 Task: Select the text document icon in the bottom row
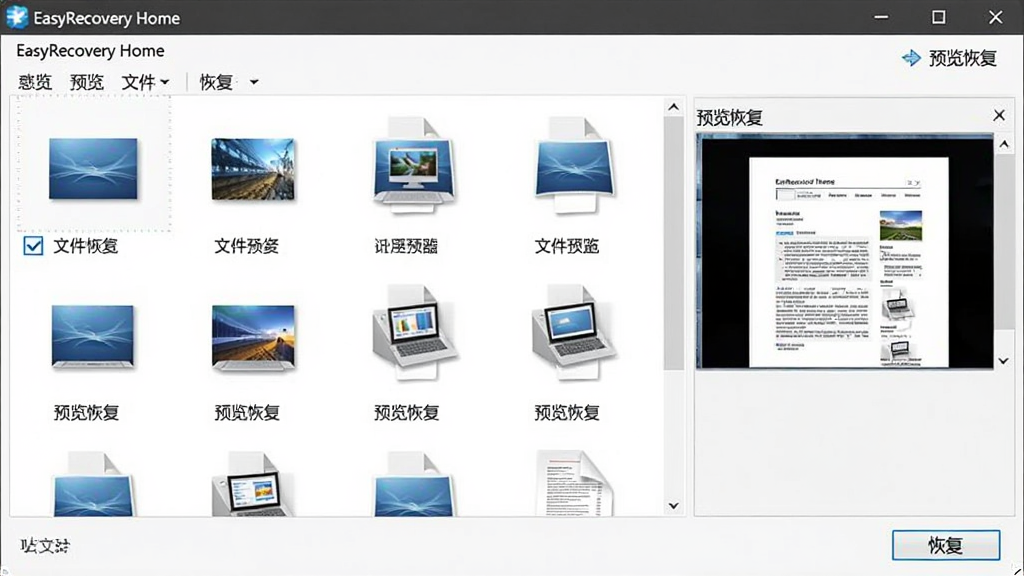574,483
